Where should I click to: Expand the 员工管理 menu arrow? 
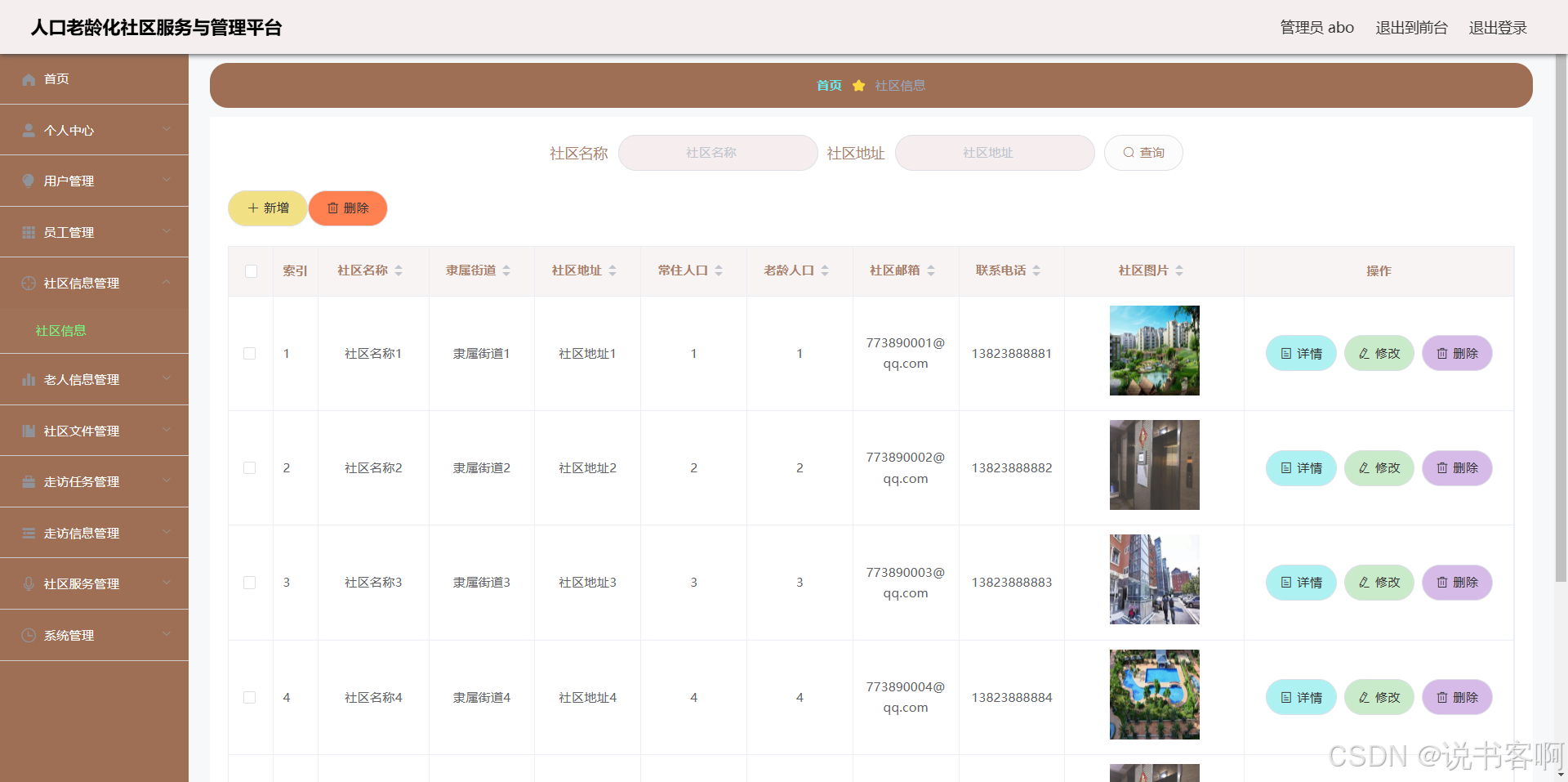(x=167, y=231)
